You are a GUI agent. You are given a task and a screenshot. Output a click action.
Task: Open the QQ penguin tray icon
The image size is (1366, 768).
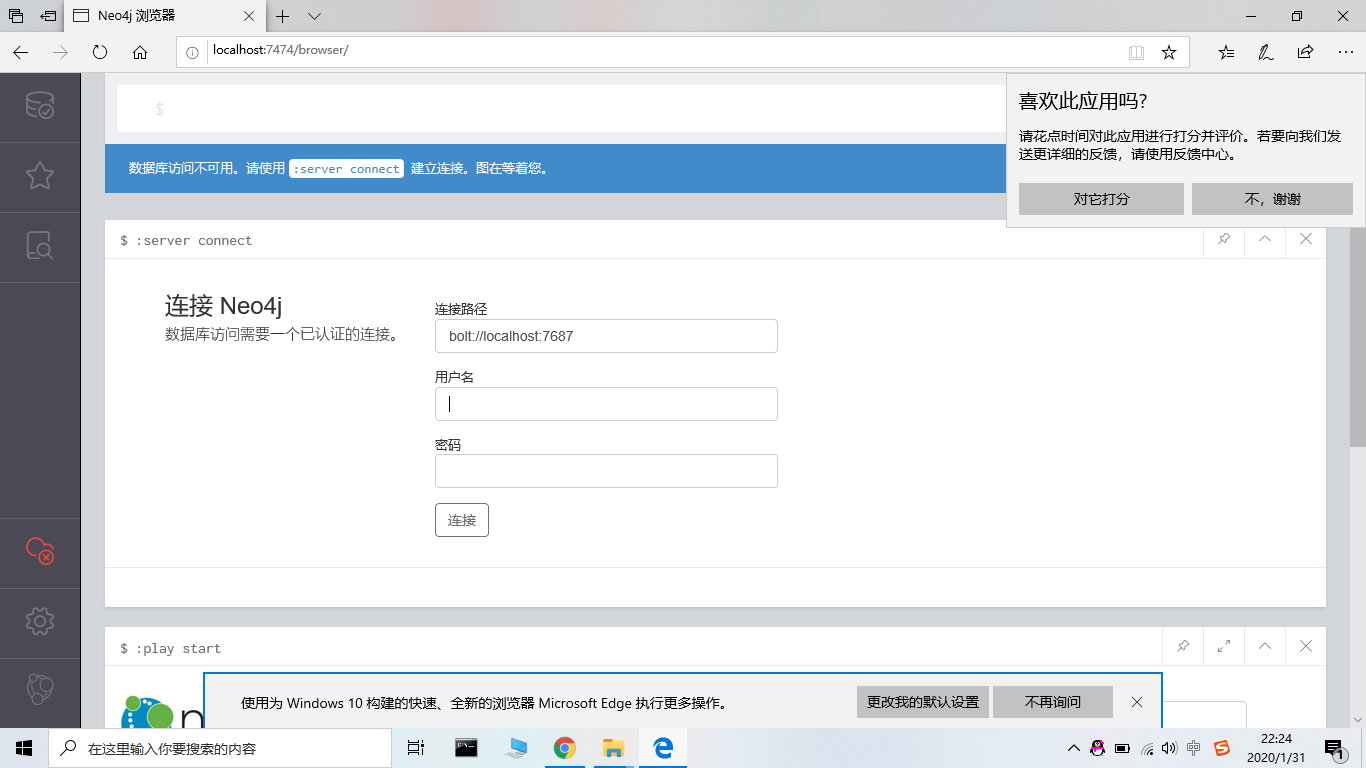(x=1098, y=748)
